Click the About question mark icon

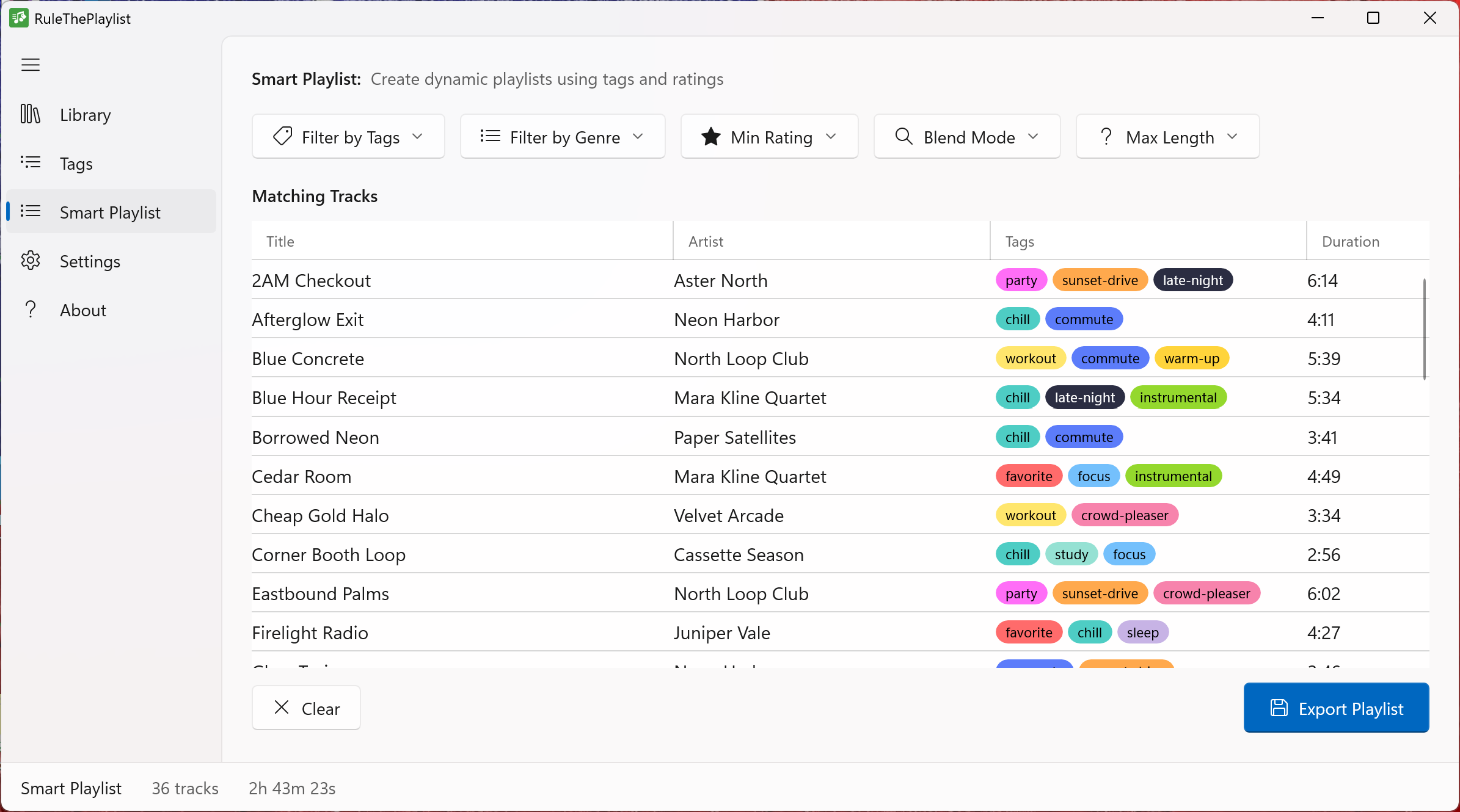pos(31,310)
